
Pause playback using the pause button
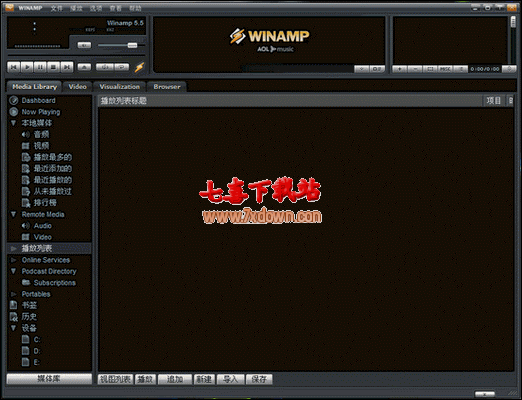40,67
